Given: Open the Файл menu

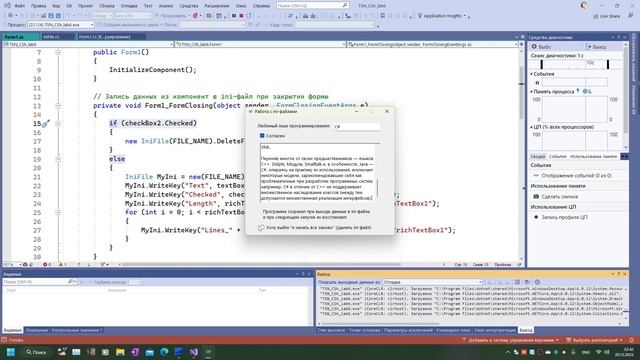Looking at the screenshot, I should 19,6.
